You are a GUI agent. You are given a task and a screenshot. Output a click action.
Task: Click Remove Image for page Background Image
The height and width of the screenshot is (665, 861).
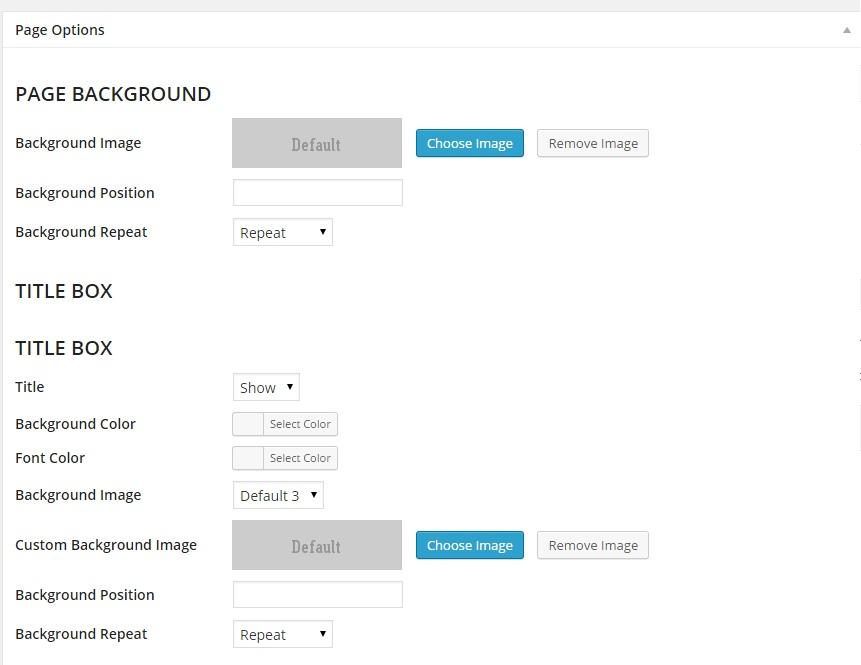tap(593, 143)
